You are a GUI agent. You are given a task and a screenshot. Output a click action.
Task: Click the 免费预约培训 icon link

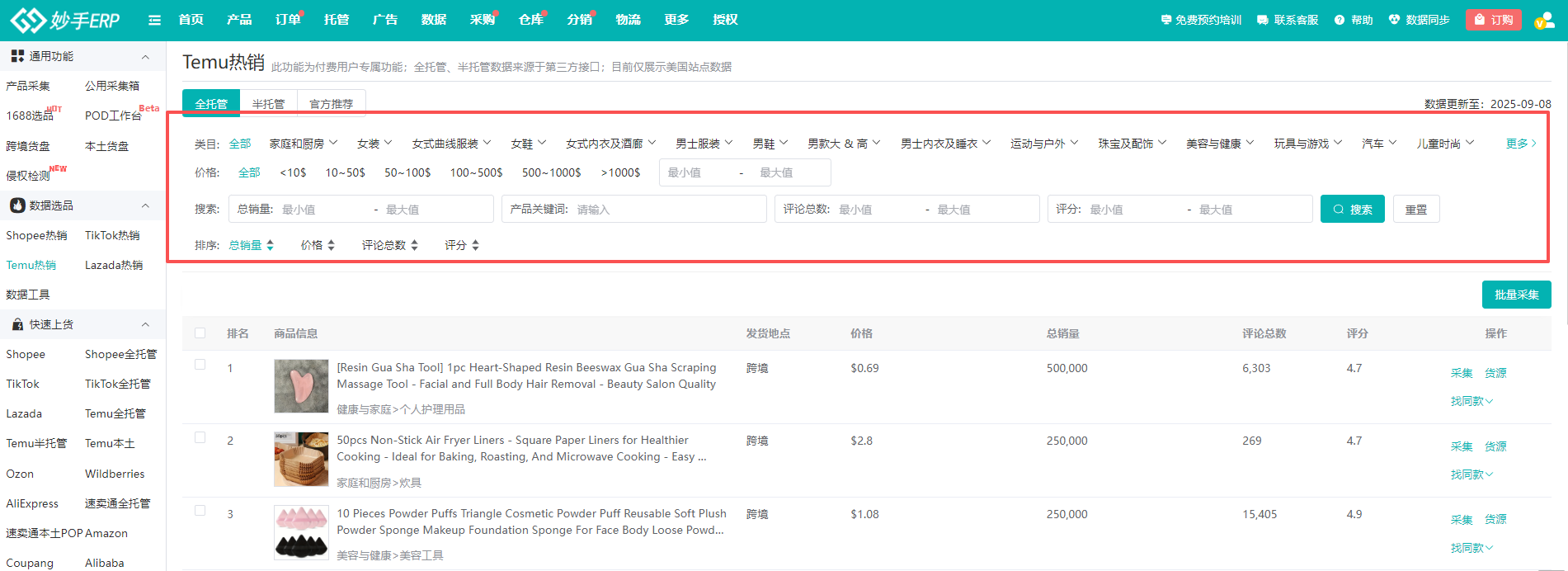1201,20
